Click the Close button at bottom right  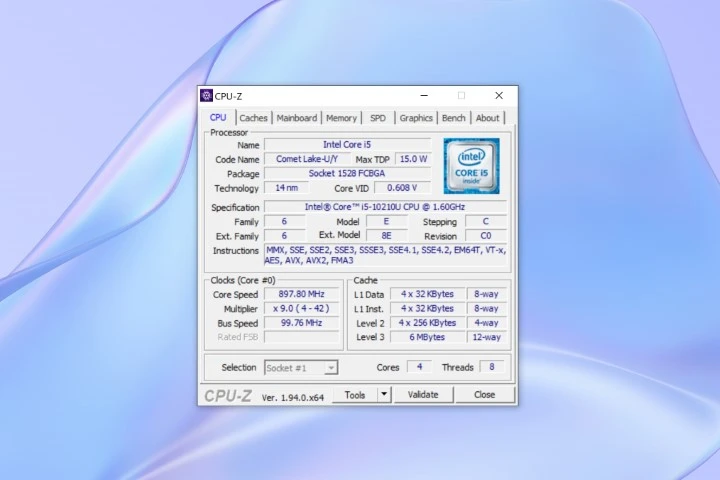(484, 394)
